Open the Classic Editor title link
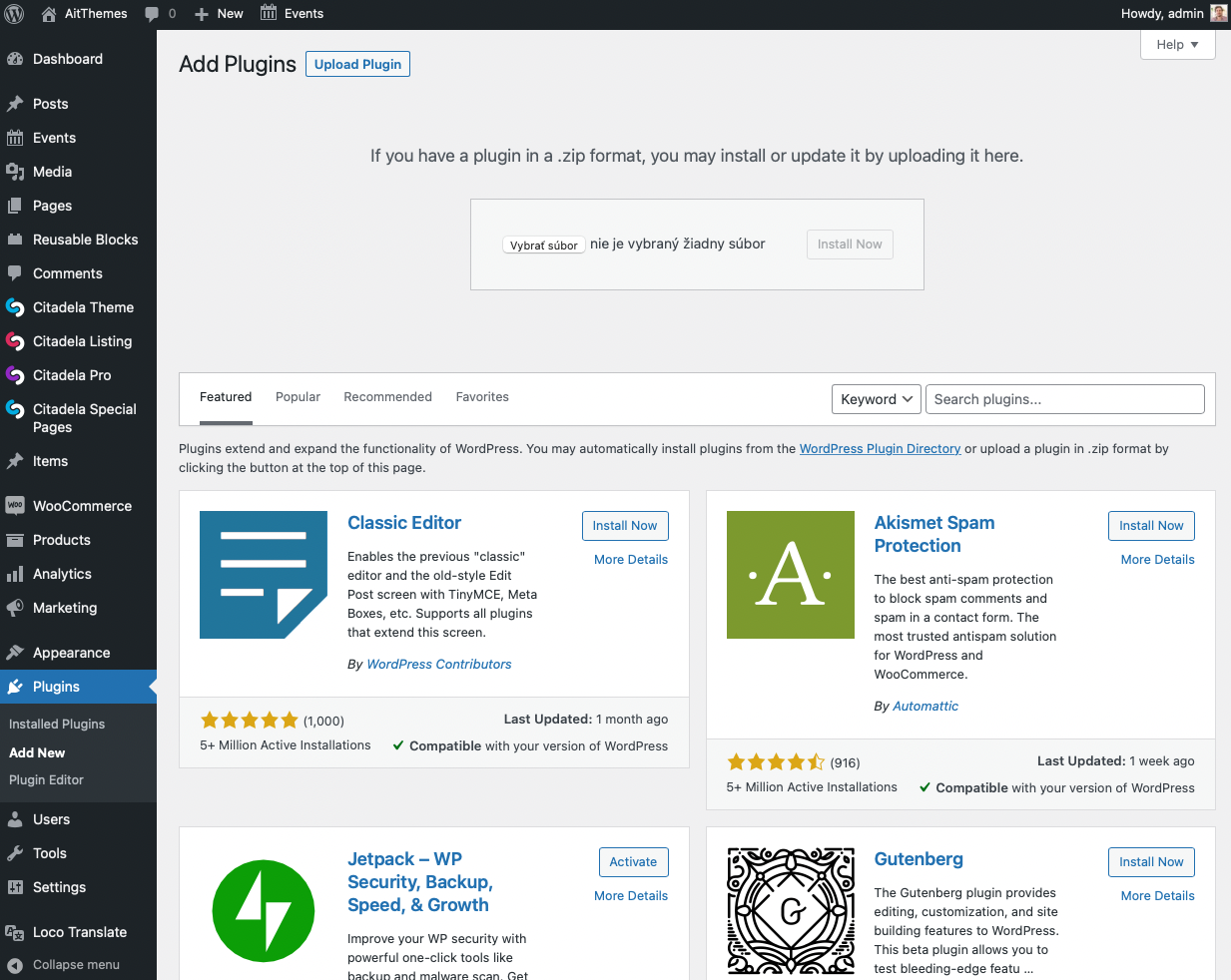 click(x=404, y=523)
